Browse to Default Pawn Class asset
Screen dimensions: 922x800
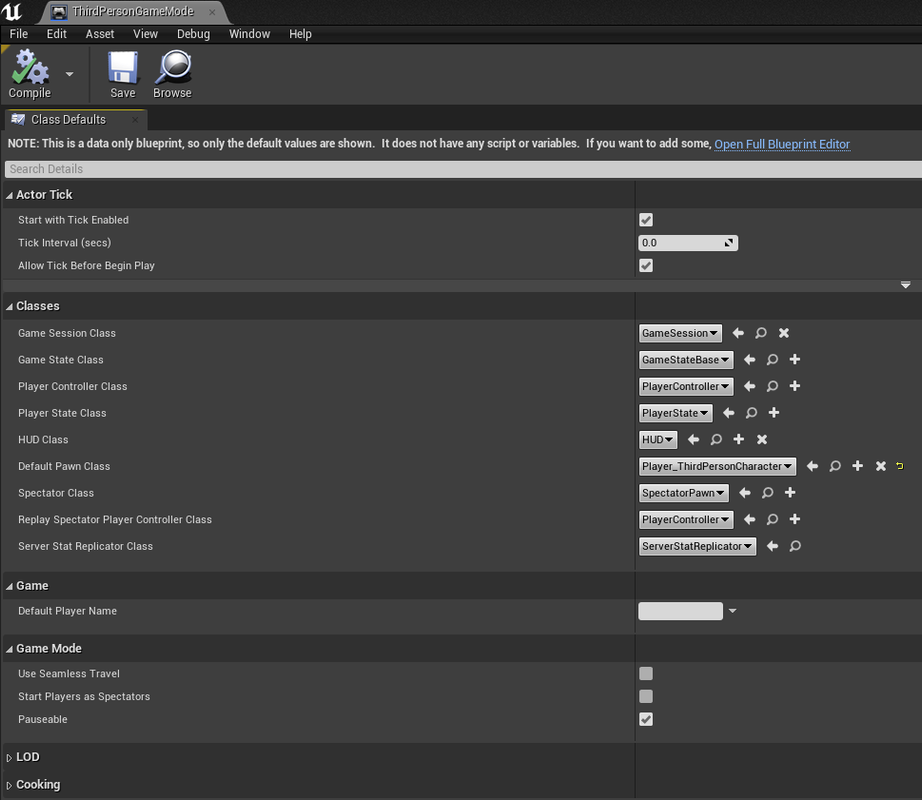[x=835, y=466]
